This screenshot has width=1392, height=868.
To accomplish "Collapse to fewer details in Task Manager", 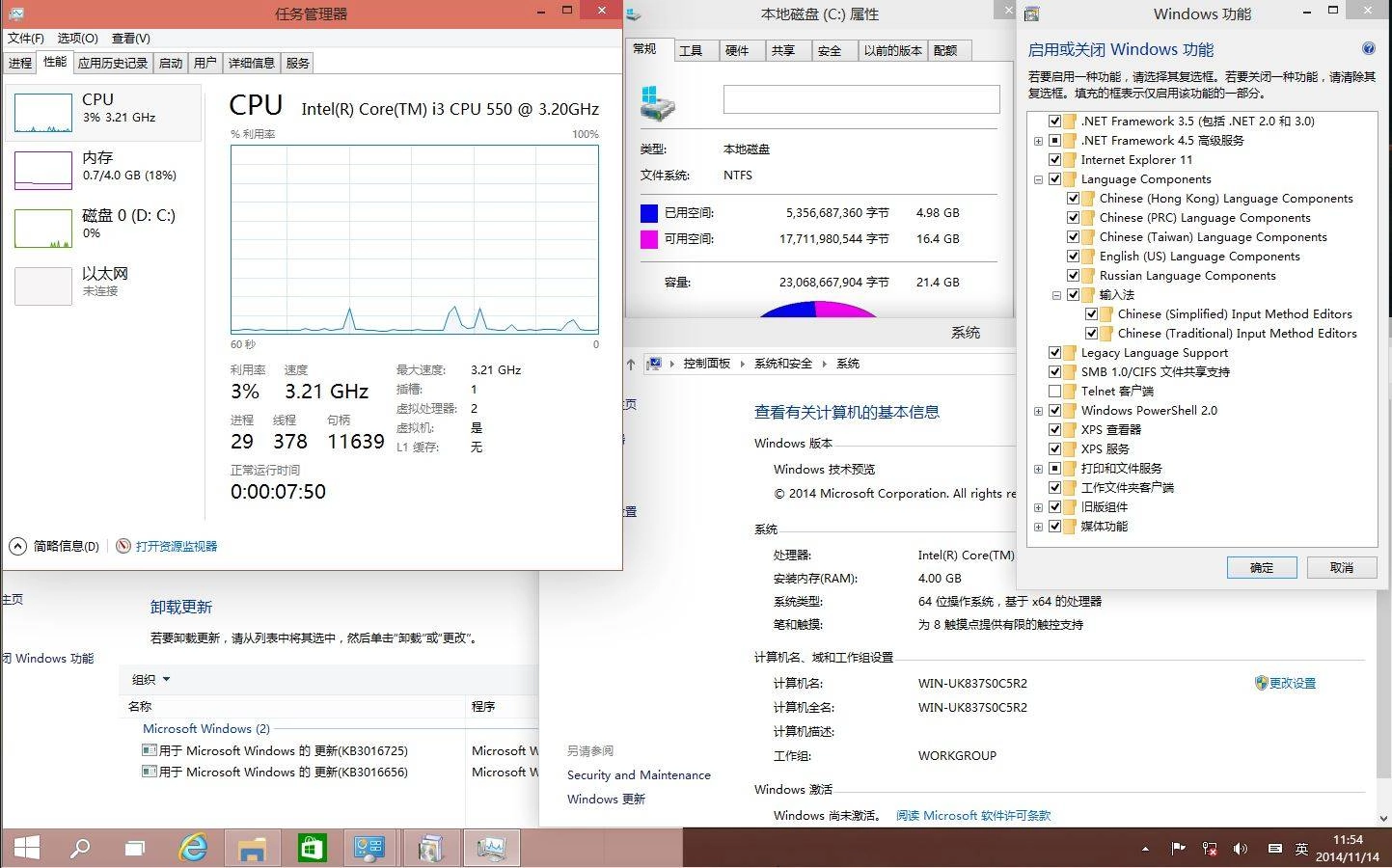I will pyautogui.click(x=55, y=546).
